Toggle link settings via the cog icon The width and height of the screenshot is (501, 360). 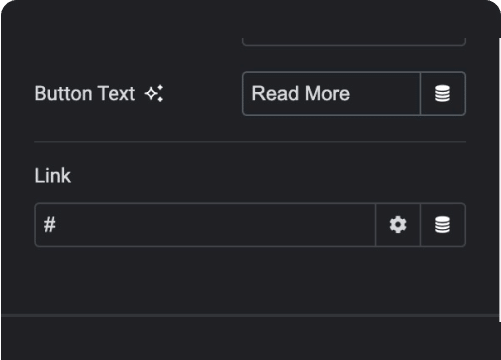pos(398,225)
